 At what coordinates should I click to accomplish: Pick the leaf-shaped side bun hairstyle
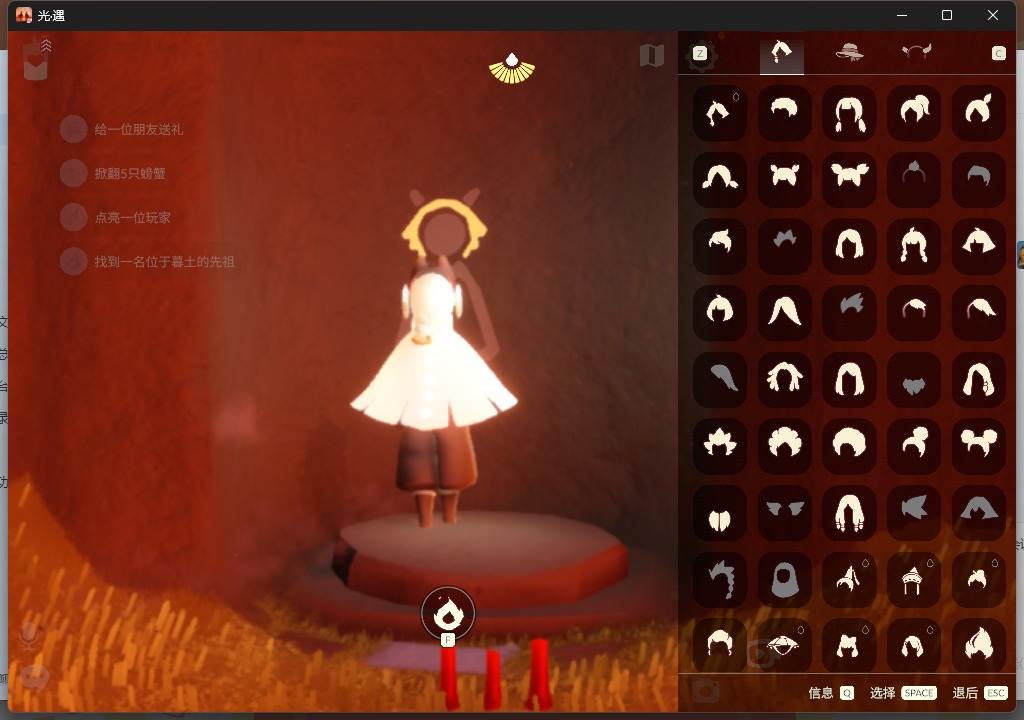click(x=978, y=113)
